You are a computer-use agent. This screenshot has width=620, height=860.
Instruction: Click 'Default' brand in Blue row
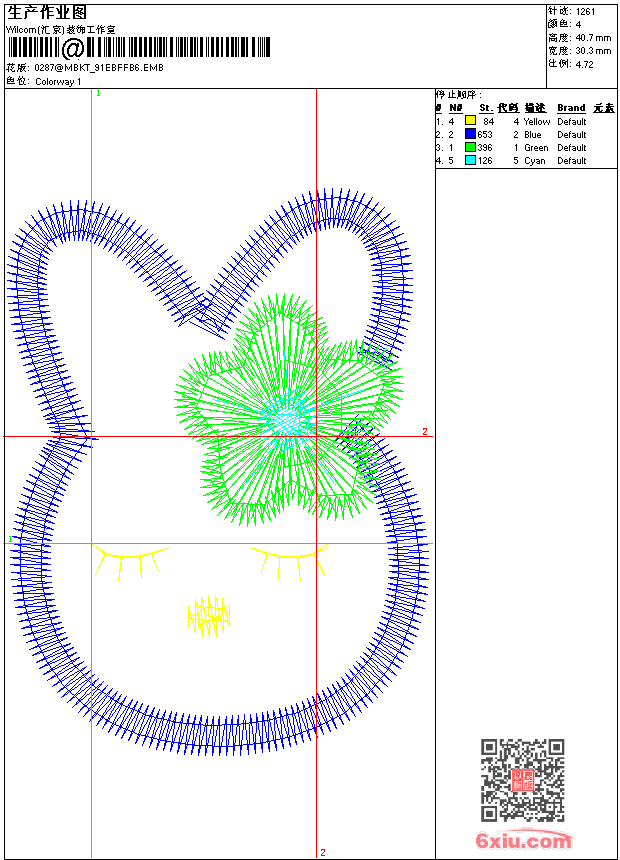coord(572,135)
